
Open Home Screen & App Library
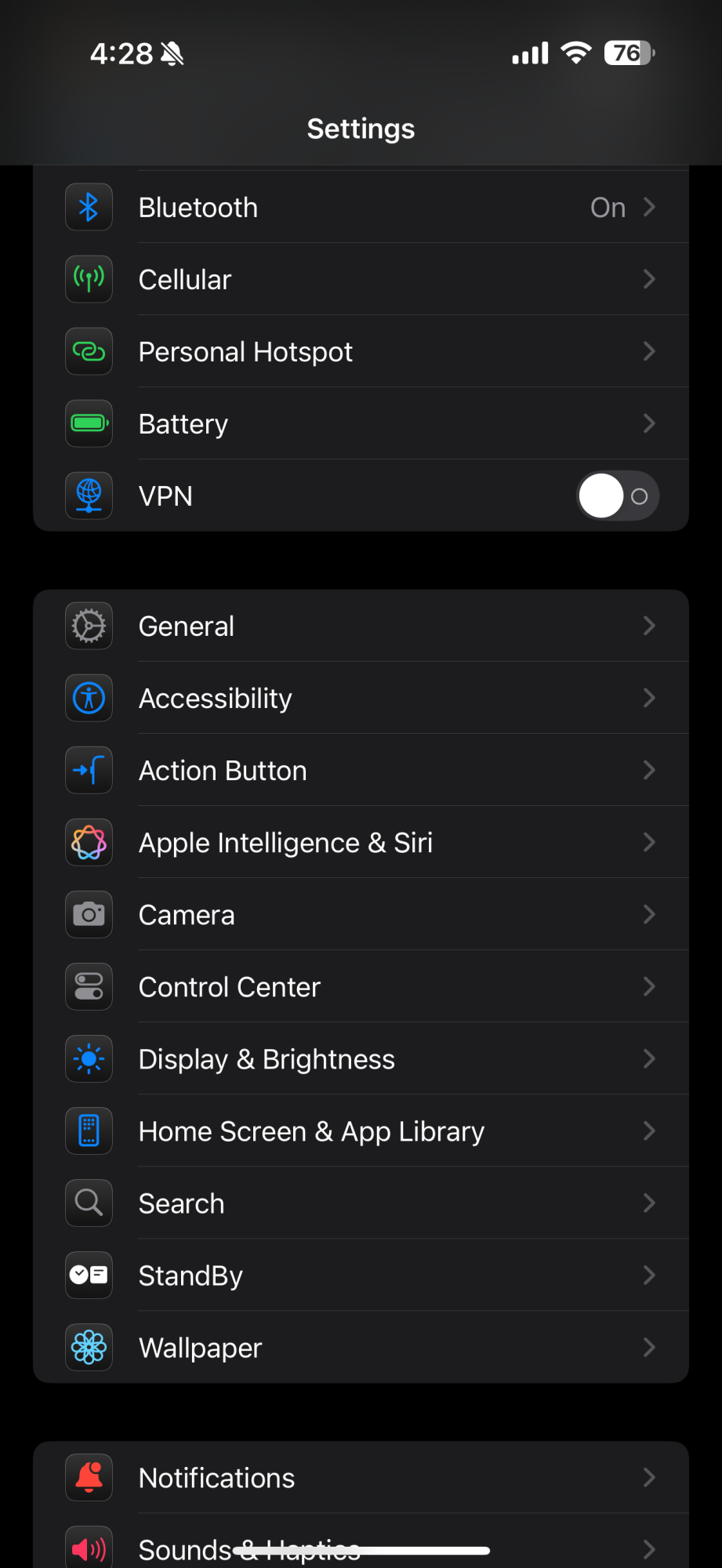[361, 1131]
